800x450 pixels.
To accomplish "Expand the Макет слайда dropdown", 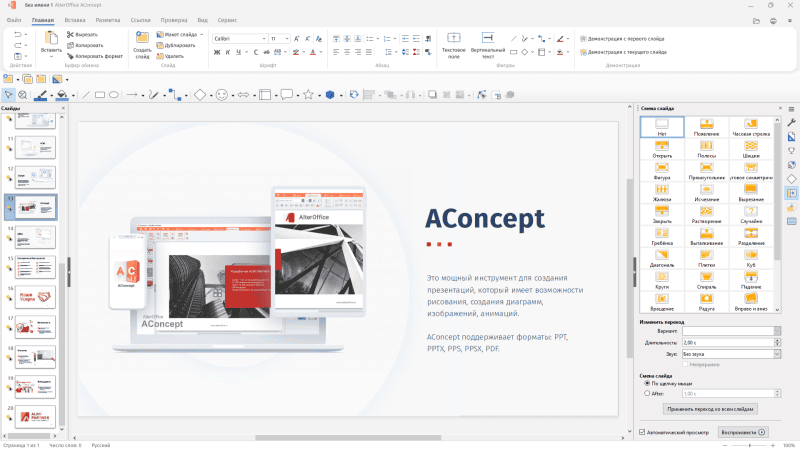I will [x=202, y=34].
